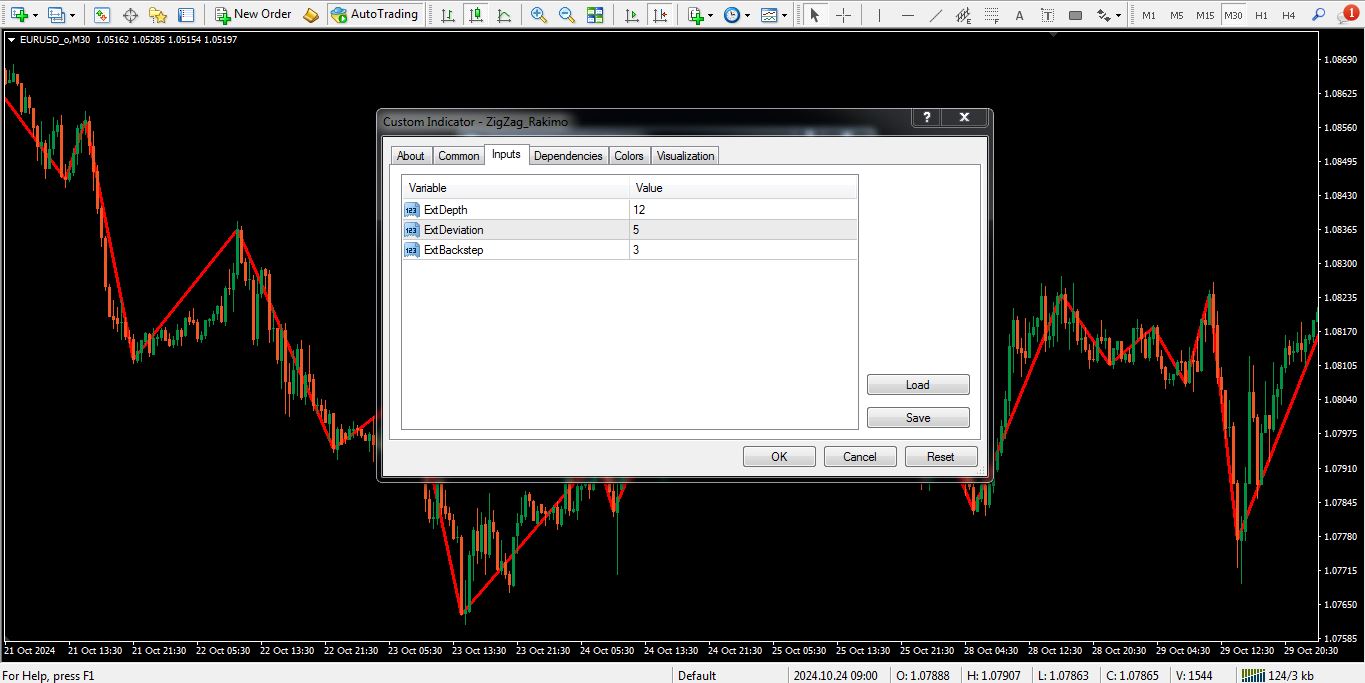Switch timeframe to M1

[x=1149, y=15]
